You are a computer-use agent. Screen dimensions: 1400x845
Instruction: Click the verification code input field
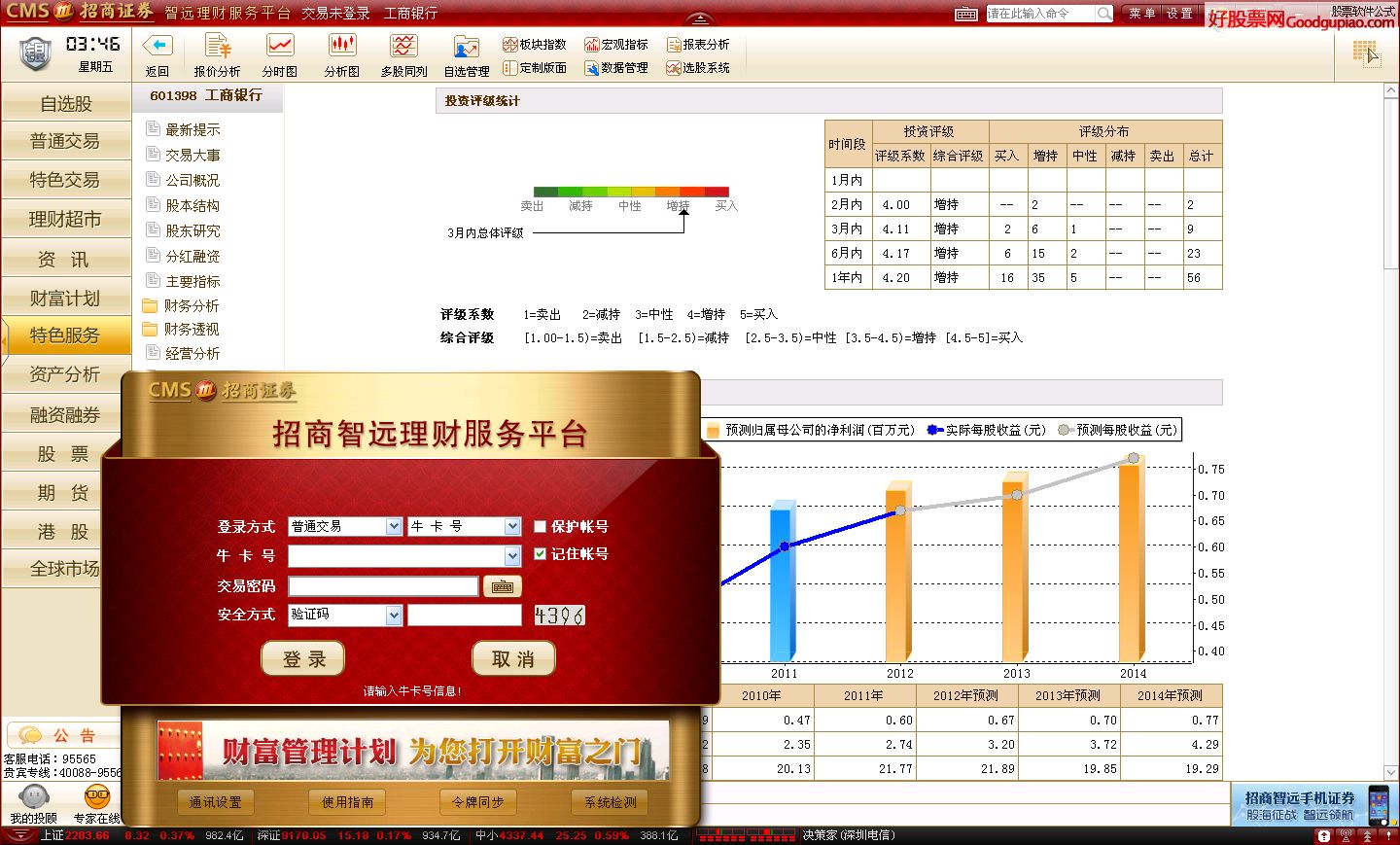pos(465,616)
